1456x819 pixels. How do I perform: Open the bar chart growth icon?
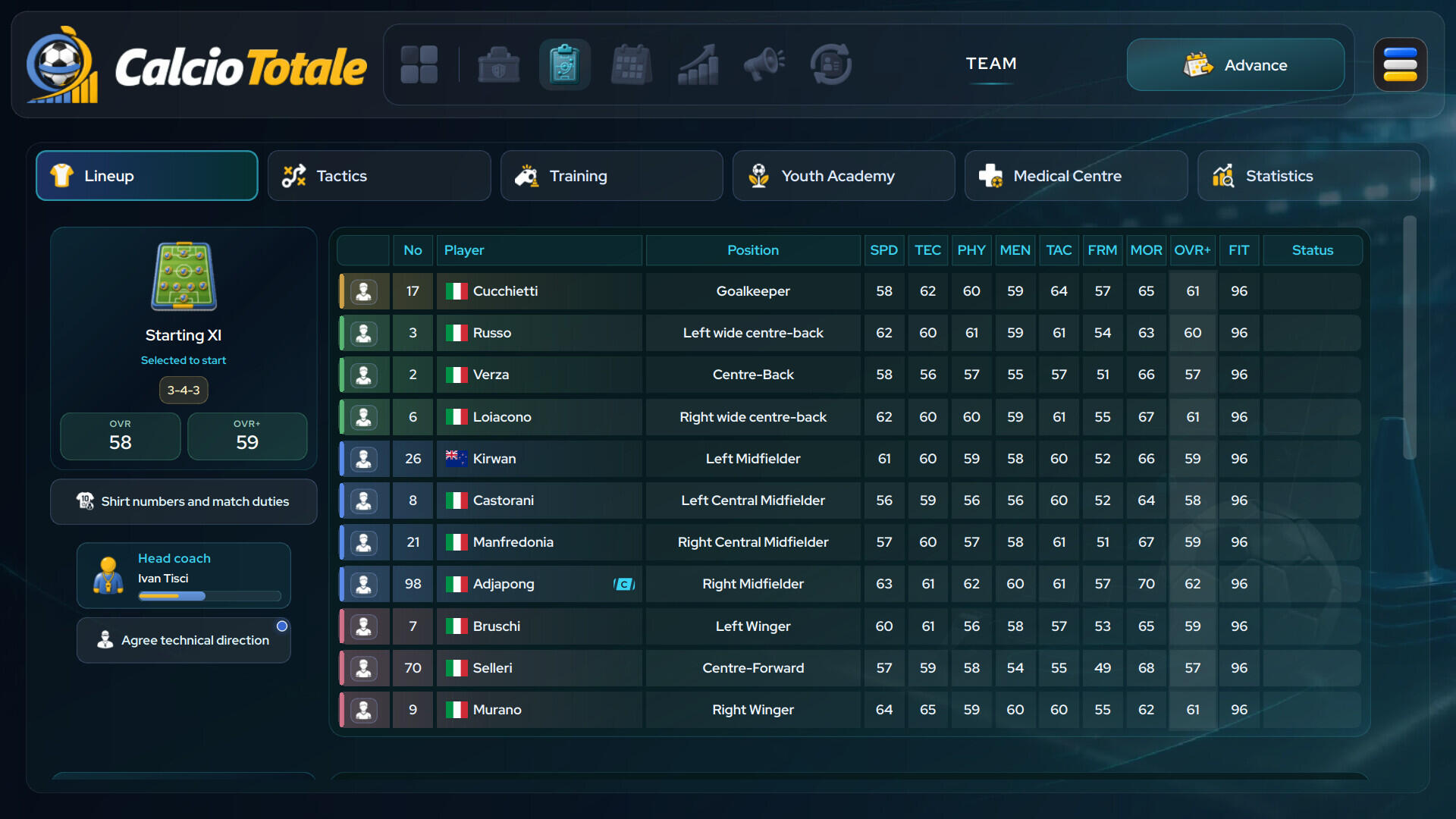[698, 64]
